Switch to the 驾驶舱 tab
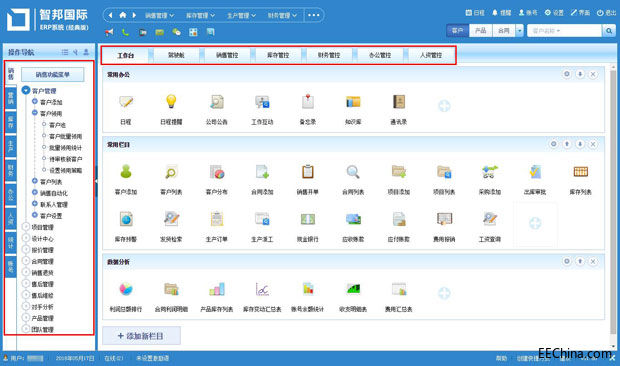The width and height of the screenshot is (620, 366). [x=176, y=55]
